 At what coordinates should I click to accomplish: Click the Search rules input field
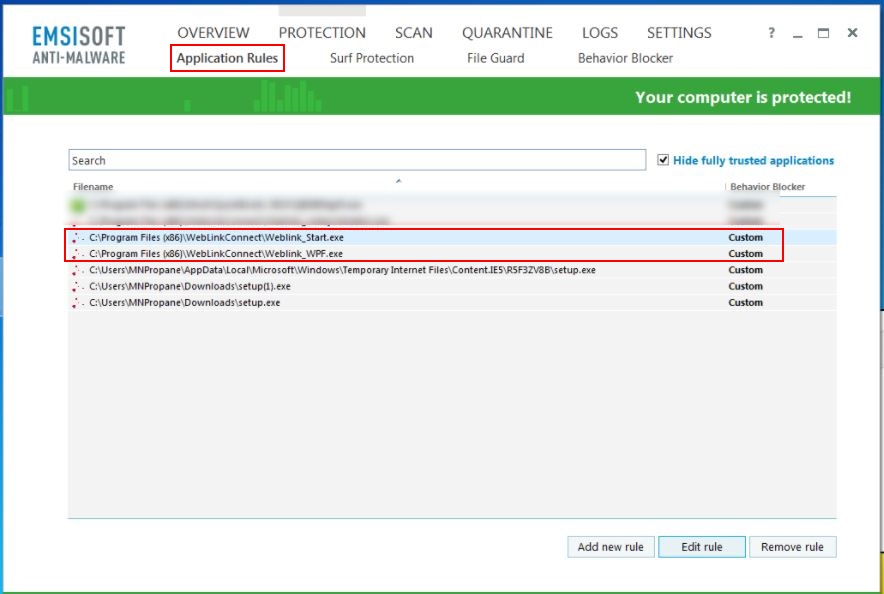click(x=357, y=160)
